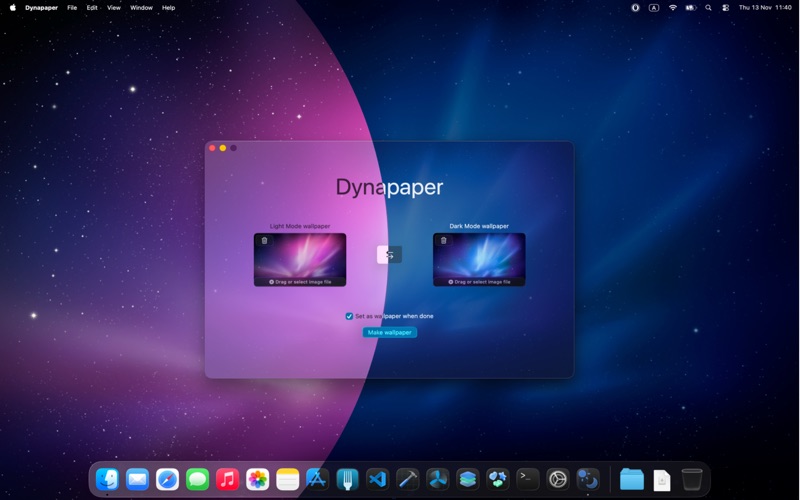The width and height of the screenshot is (800, 500).
Task: Open the Trash in the dock
Action: pyautogui.click(x=692, y=480)
